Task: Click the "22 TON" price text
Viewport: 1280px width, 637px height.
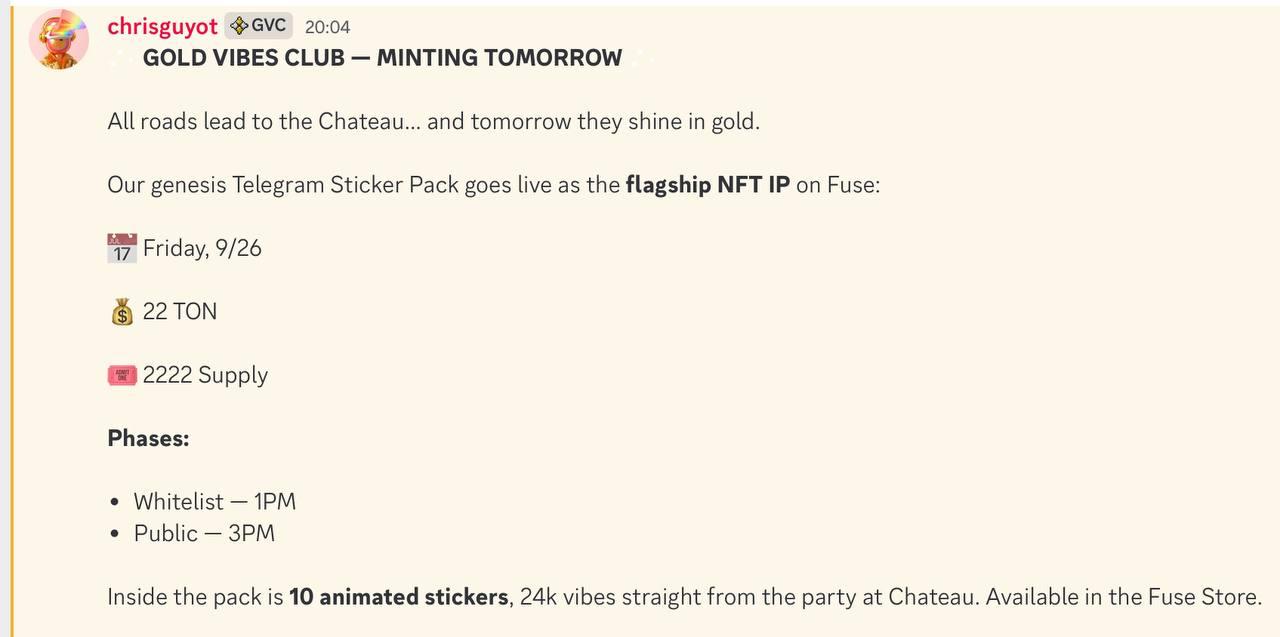Action: tap(180, 312)
